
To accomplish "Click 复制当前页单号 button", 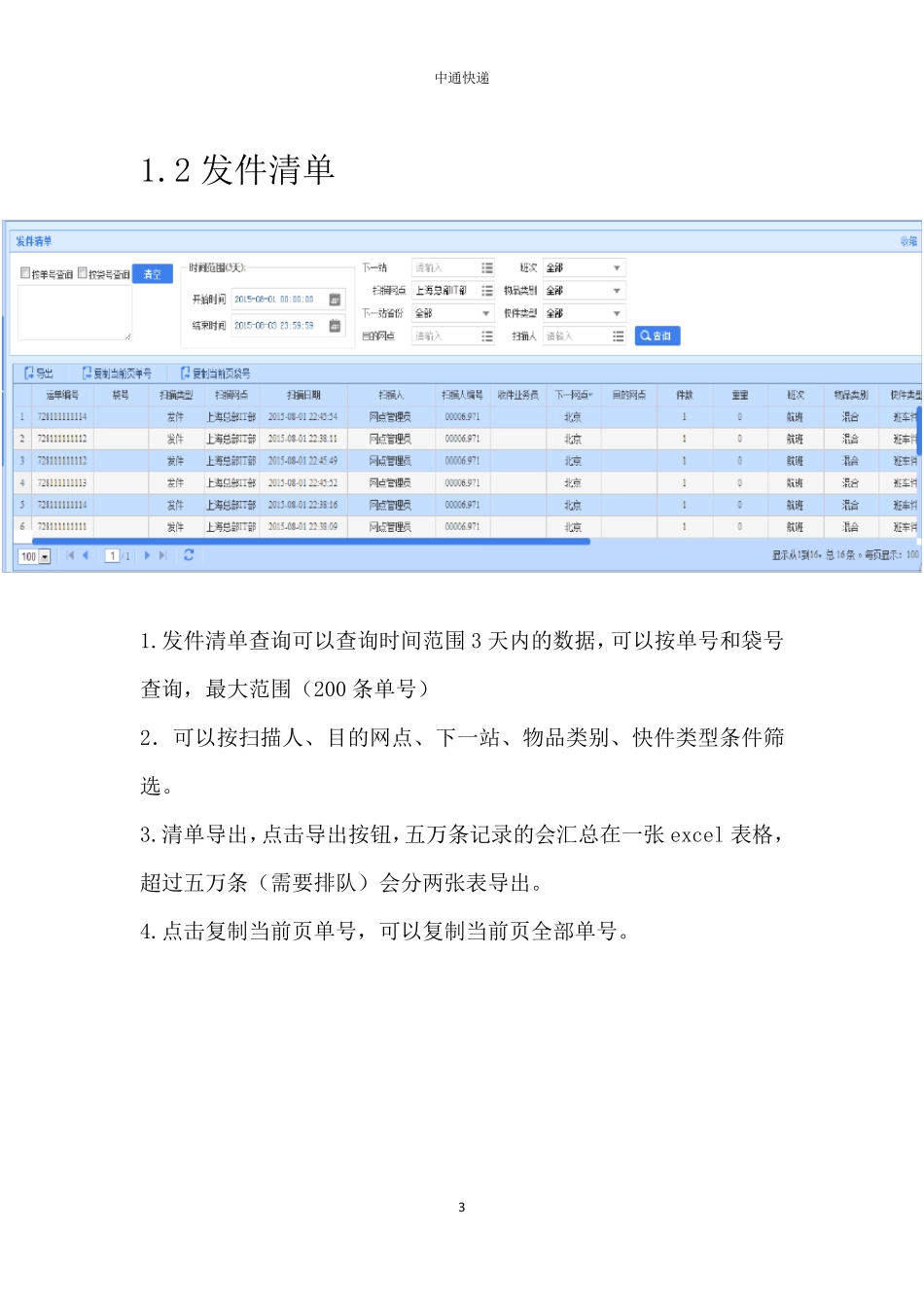I will (117, 373).
